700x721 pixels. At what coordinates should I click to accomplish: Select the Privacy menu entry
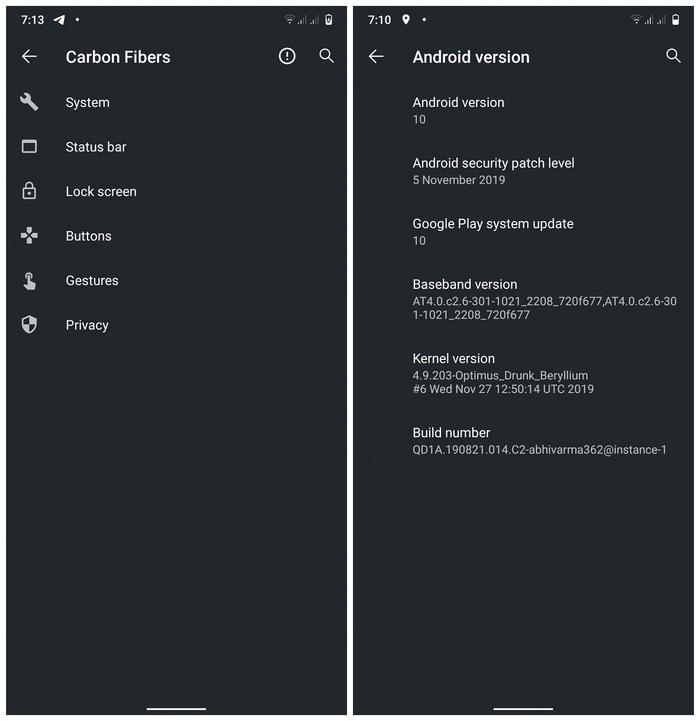177,325
